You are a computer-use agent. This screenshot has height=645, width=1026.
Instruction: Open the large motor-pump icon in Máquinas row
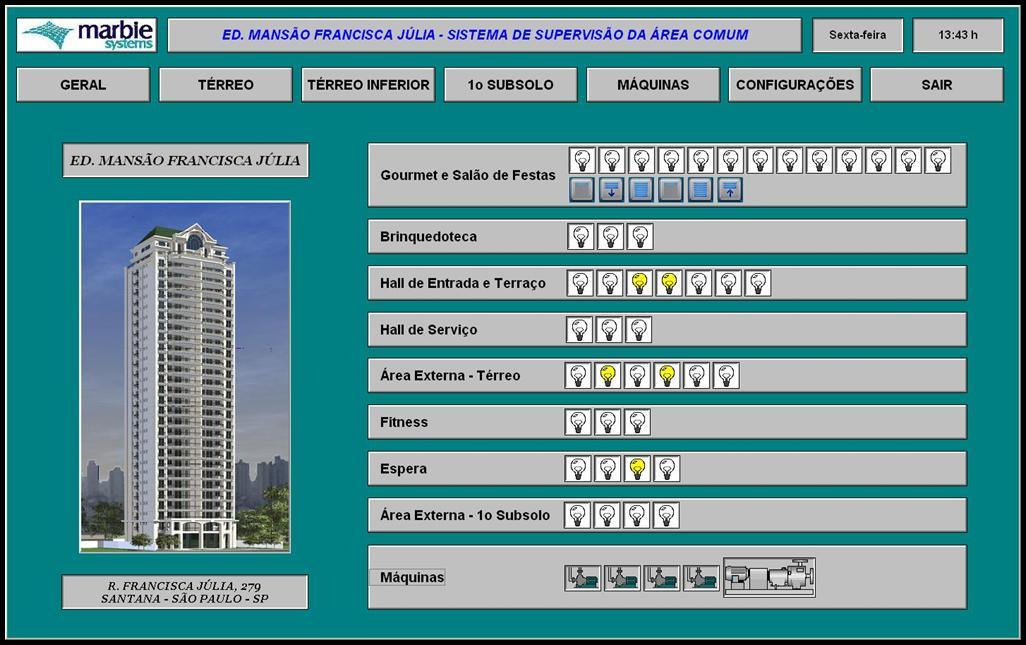click(770, 577)
